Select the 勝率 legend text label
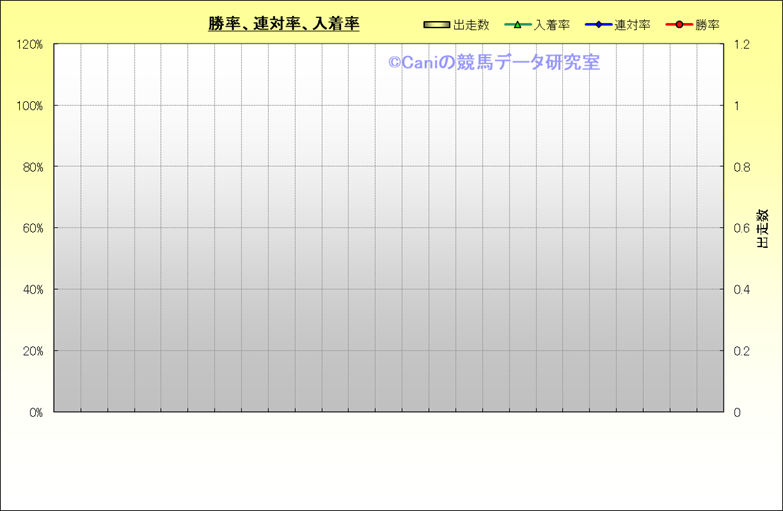The width and height of the screenshot is (783, 511). [706, 25]
